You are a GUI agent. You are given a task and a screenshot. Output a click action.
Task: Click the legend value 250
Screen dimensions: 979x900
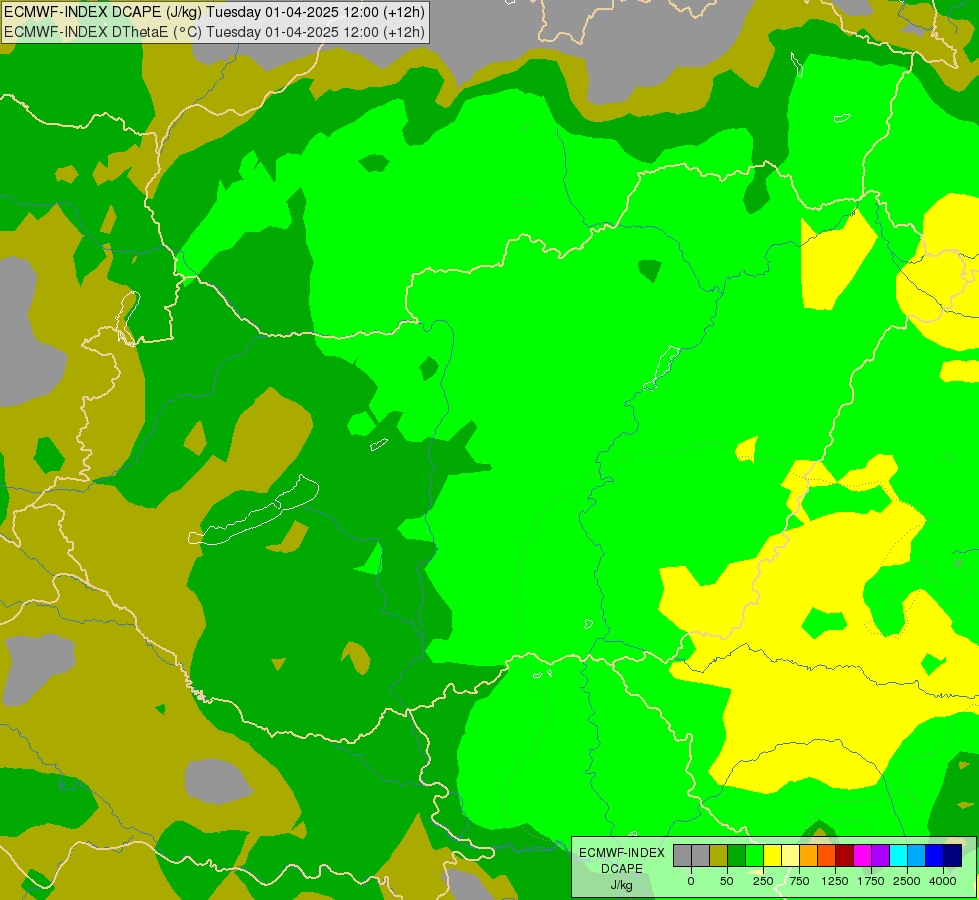763,881
